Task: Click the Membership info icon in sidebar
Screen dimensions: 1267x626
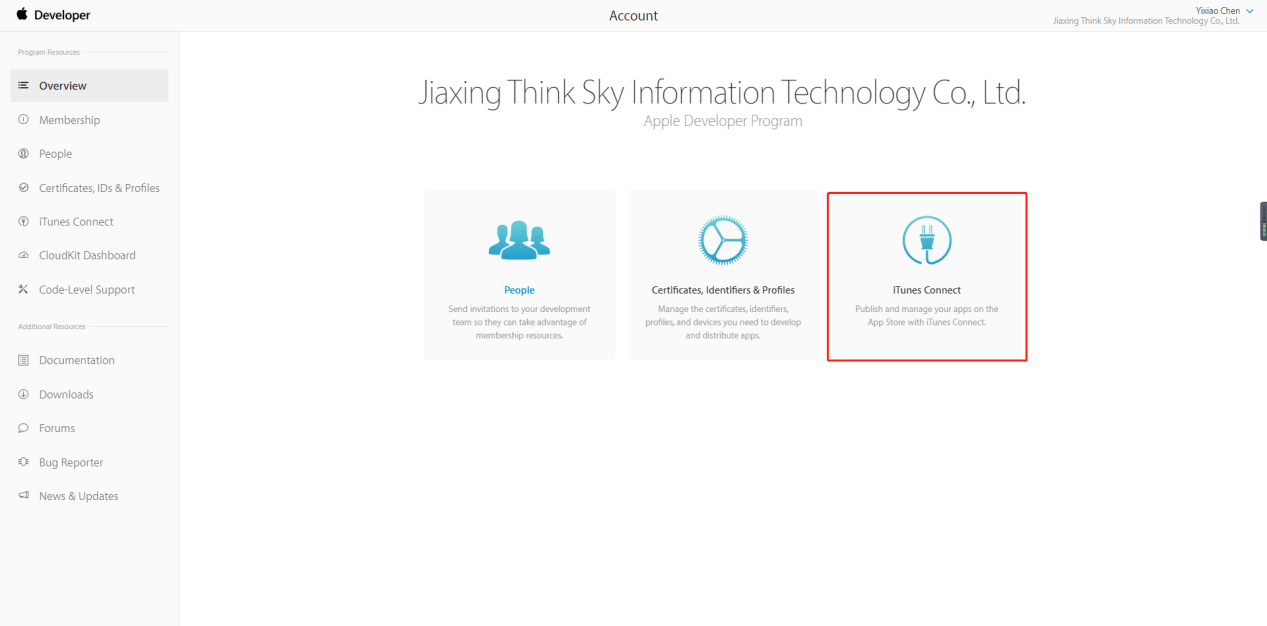Action: (x=23, y=120)
